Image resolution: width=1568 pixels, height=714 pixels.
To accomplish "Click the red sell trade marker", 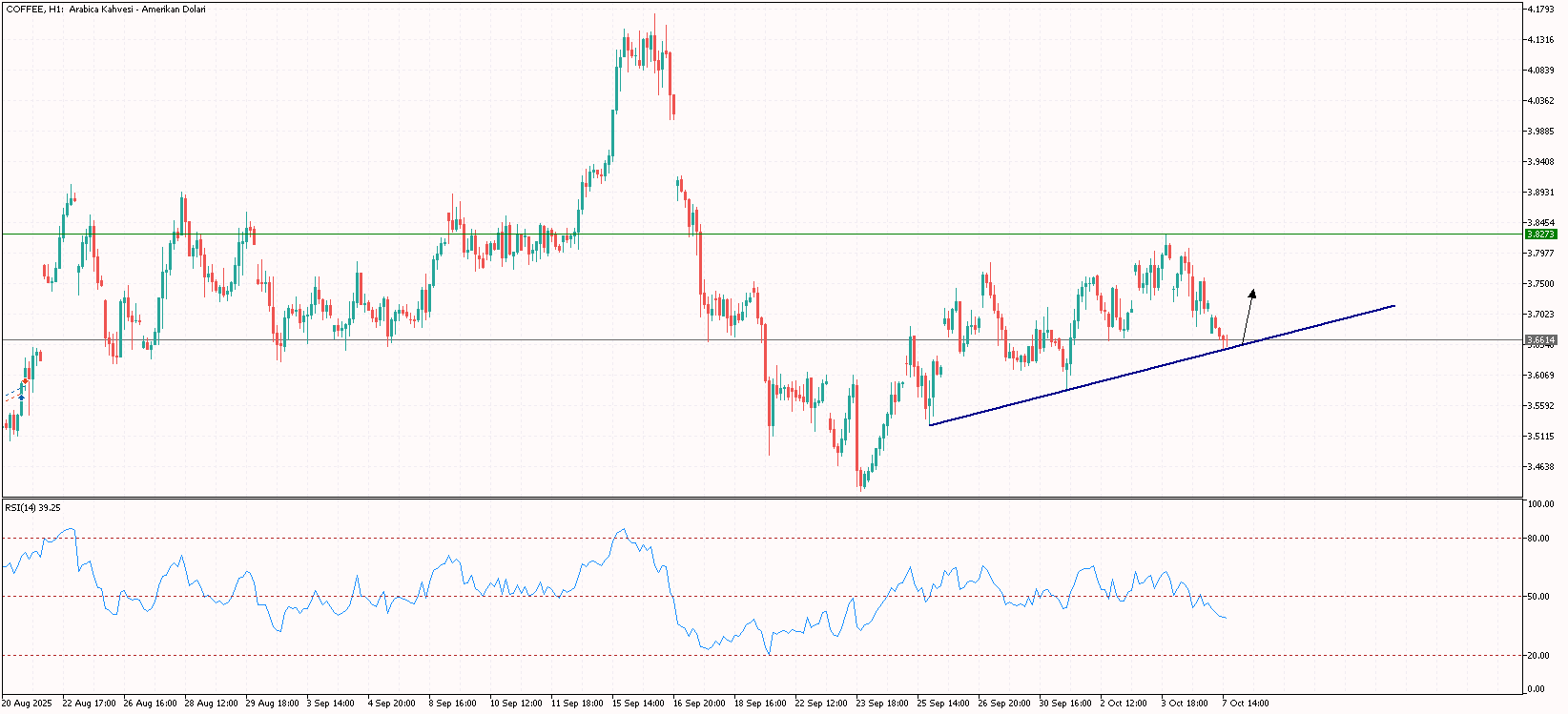I will 25,381.
